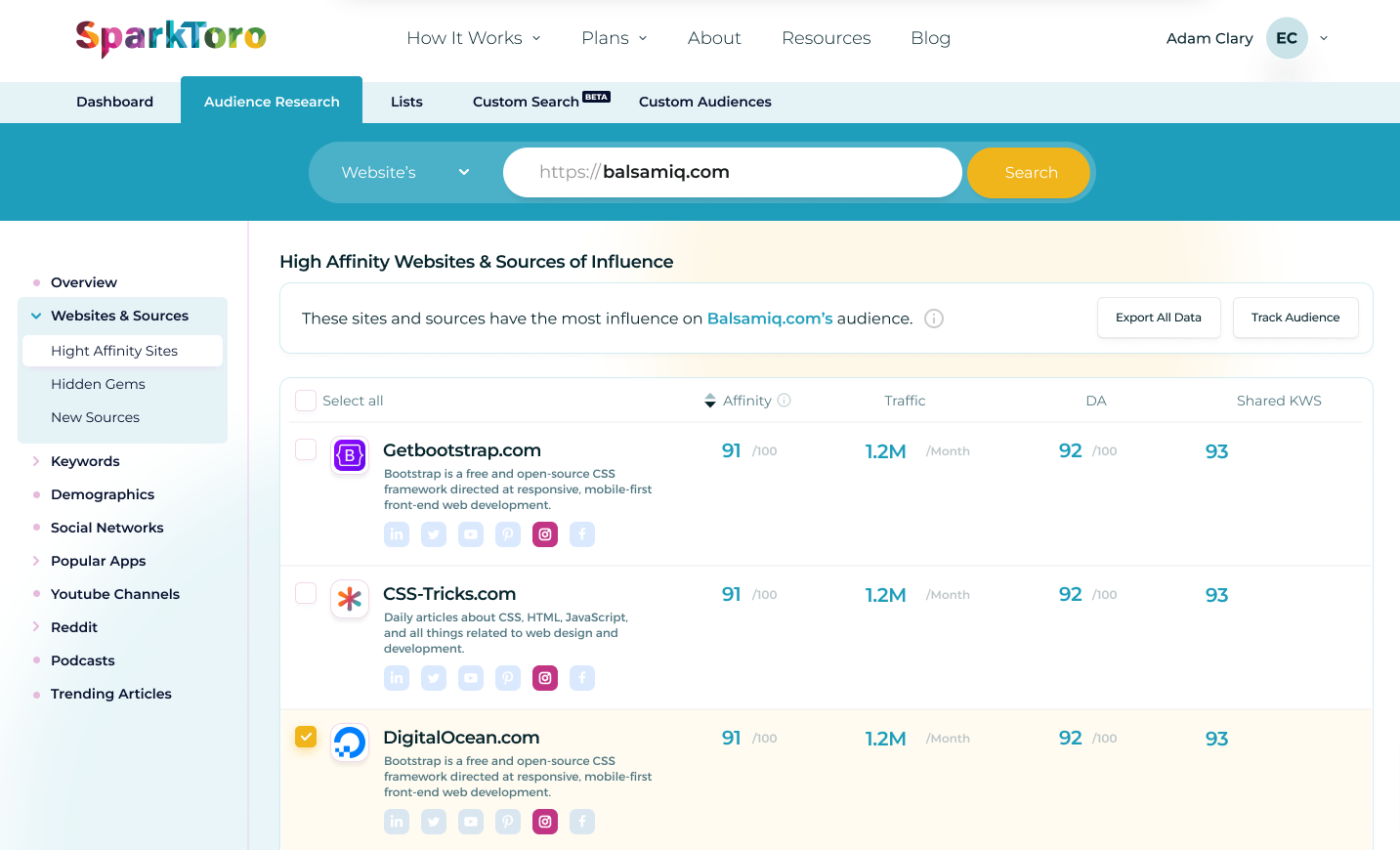Open Getbootstrap.com's Instagram icon

pyautogui.click(x=545, y=534)
